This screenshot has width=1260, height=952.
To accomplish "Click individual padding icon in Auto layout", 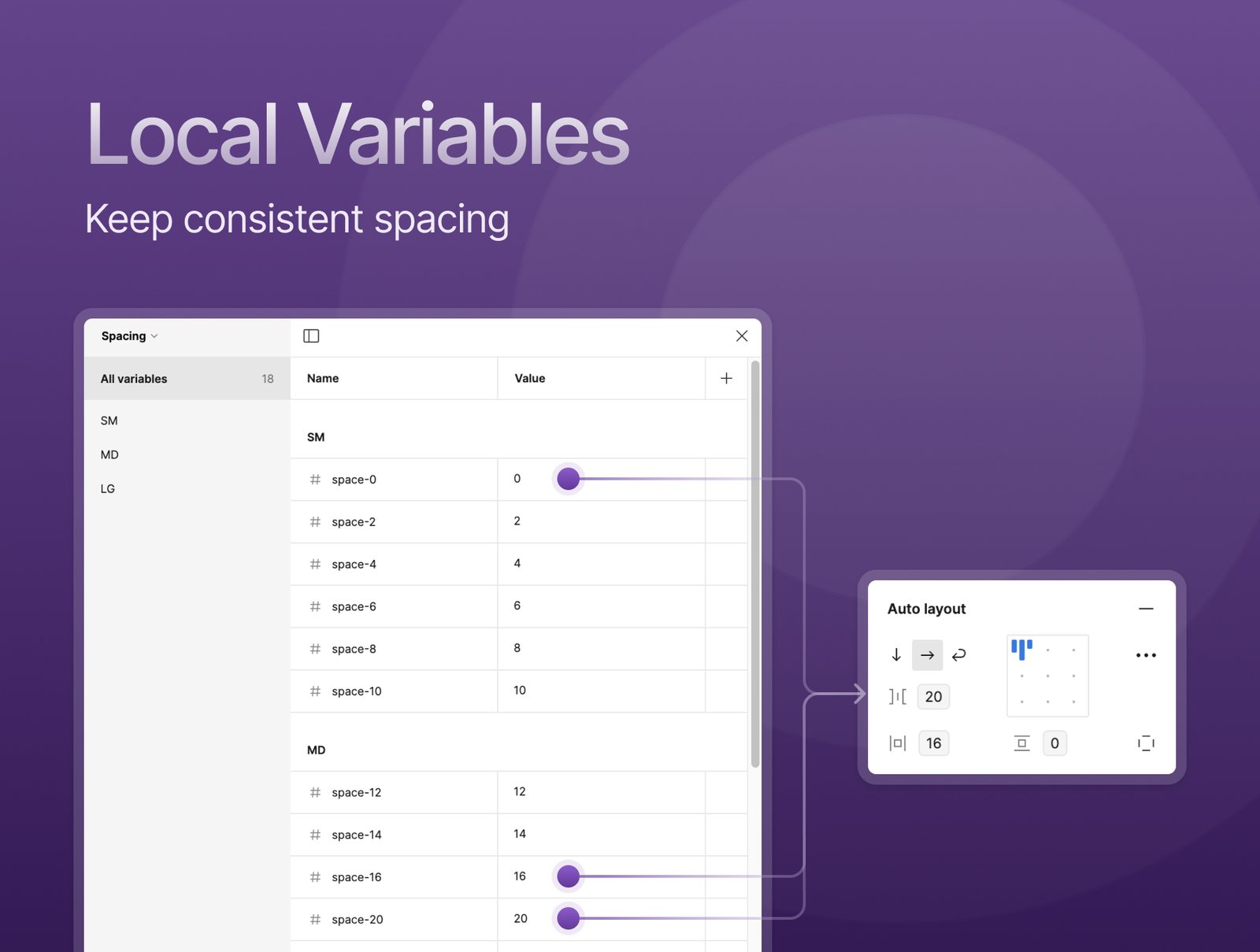I will click(1146, 743).
